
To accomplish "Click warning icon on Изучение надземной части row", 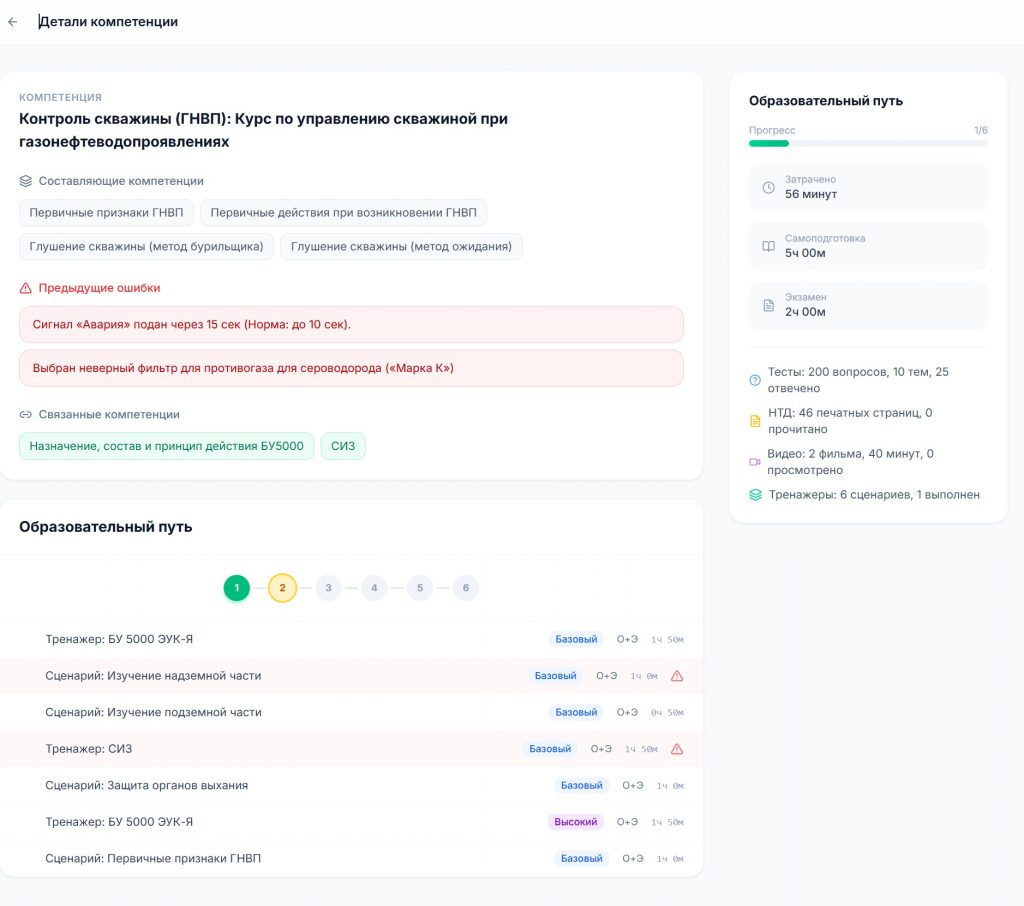I will (x=677, y=676).
